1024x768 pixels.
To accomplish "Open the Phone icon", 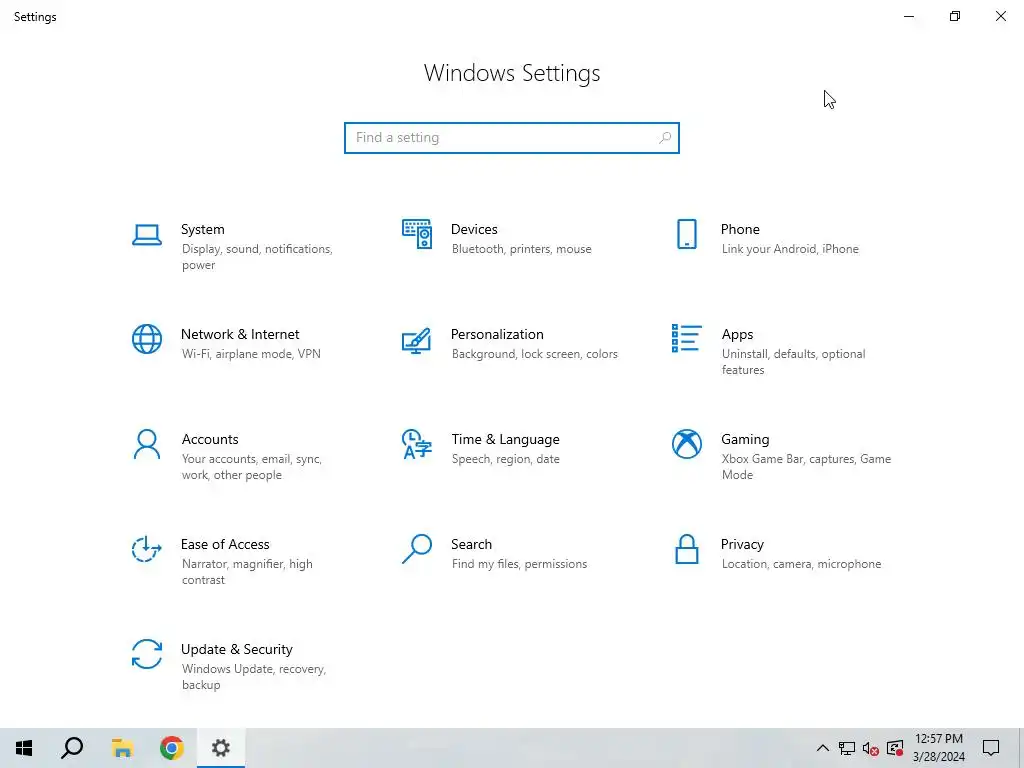I will point(686,234).
